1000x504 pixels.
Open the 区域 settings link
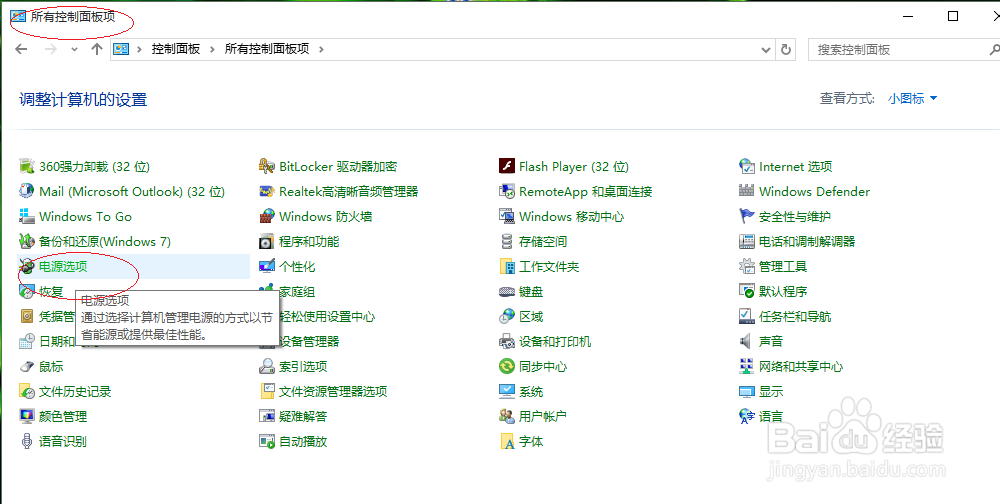coord(531,316)
